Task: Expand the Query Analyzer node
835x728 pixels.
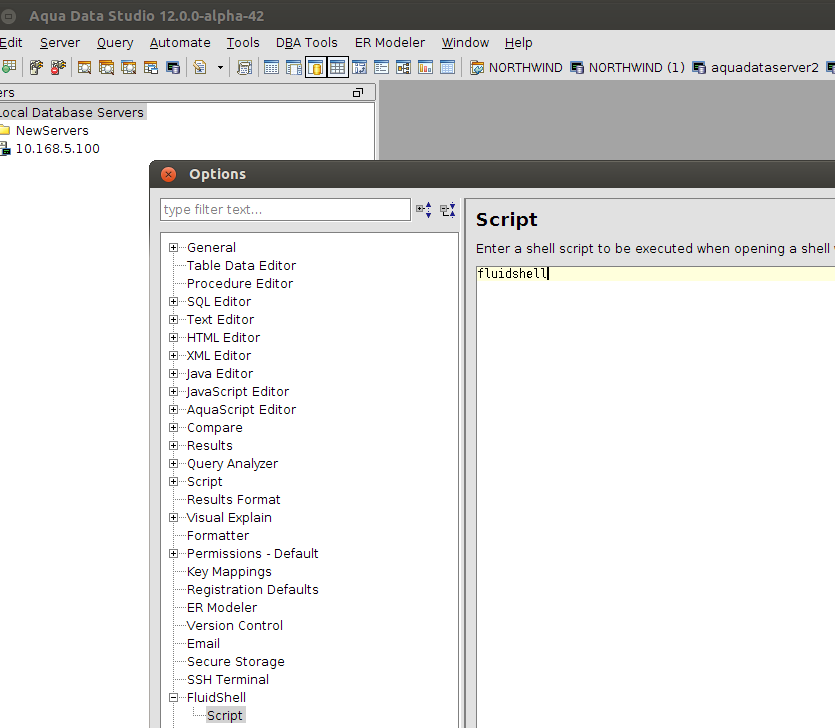Action: click(173, 463)
